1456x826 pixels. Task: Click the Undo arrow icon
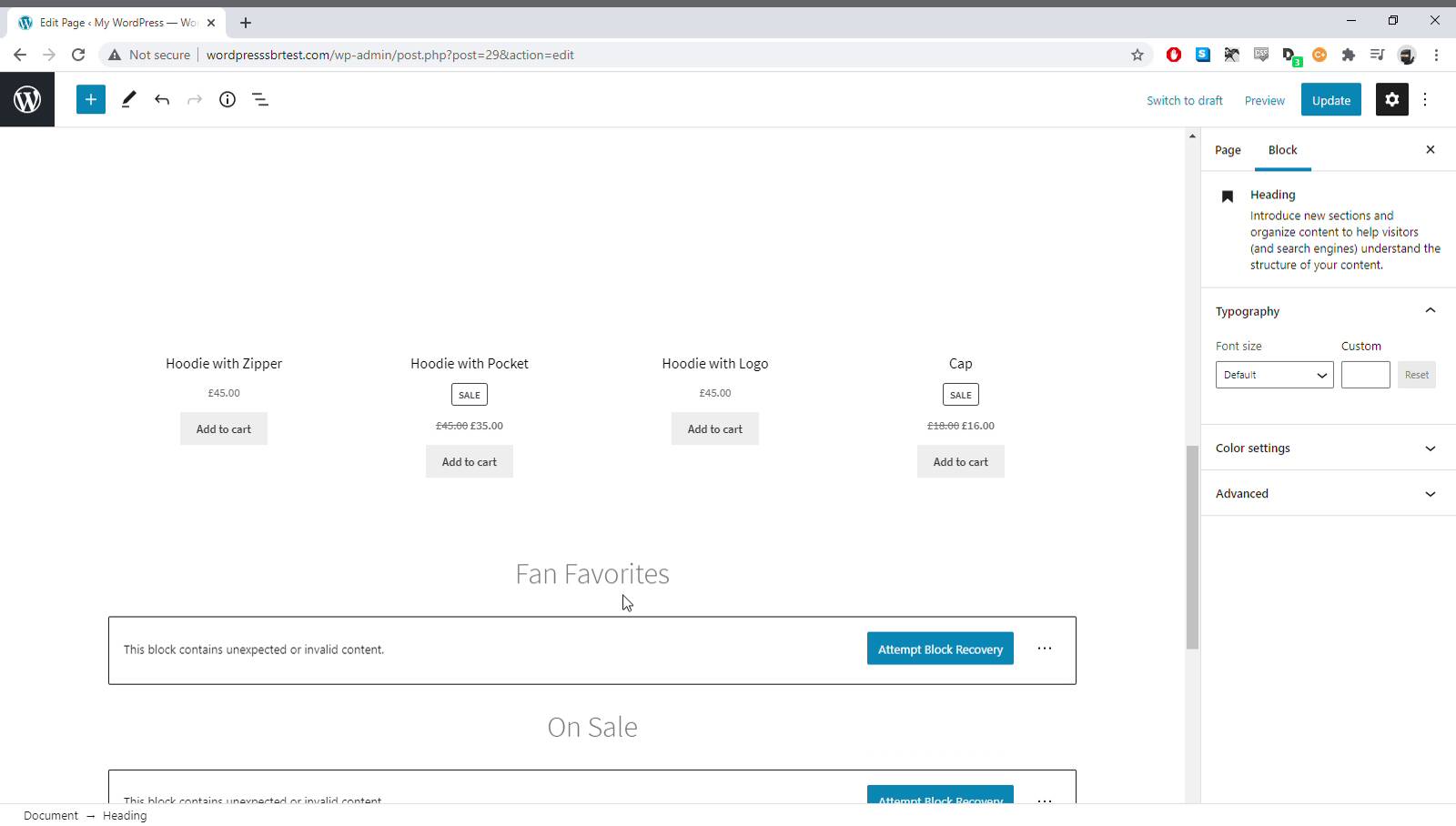coord(162,100)
